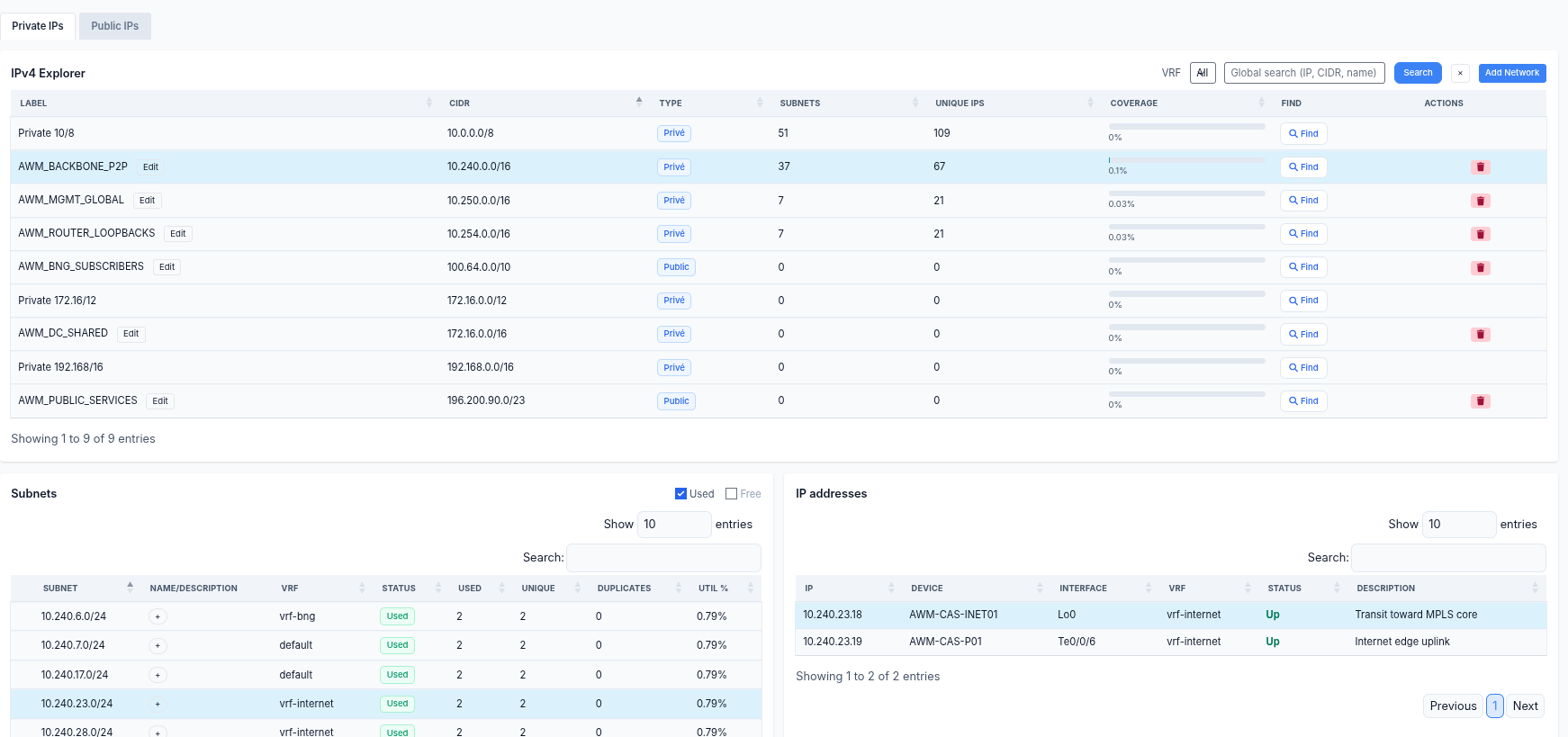This screenshot has height=737, width=1568.
Task: Sort networks by UNIQUE IPS column
Action: point(1014,103)
